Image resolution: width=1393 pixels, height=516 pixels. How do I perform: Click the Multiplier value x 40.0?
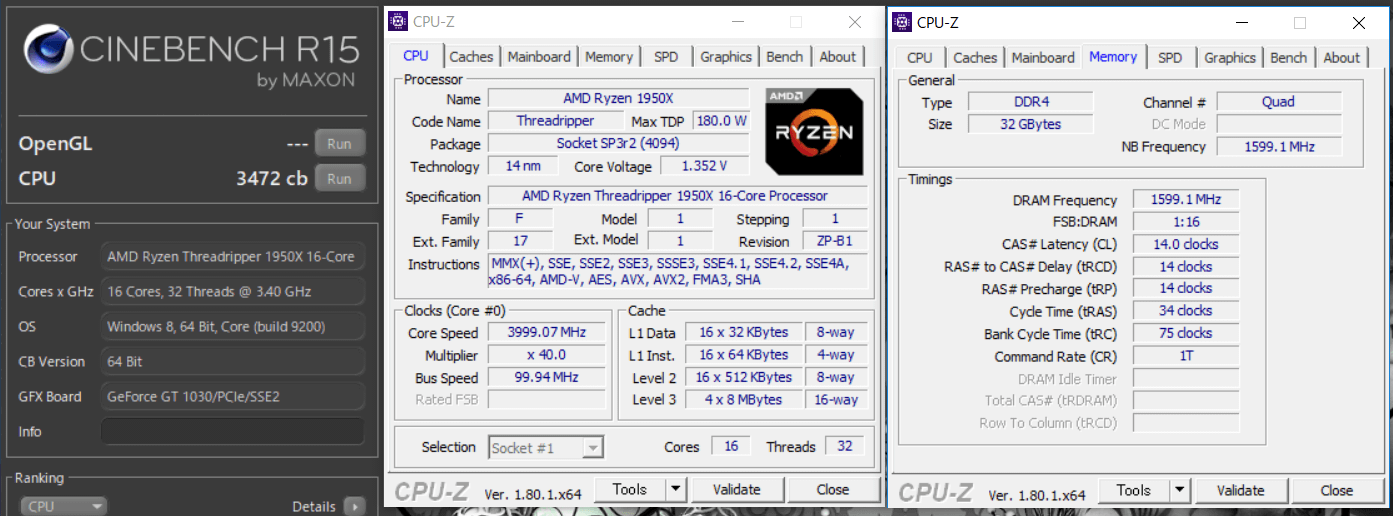545,355
